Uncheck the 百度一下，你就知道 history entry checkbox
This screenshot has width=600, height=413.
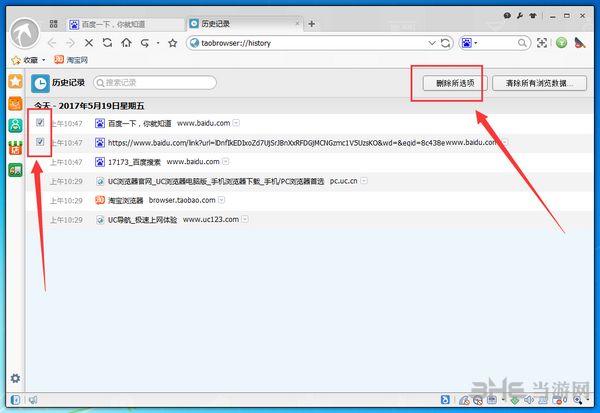click(39, 123)
